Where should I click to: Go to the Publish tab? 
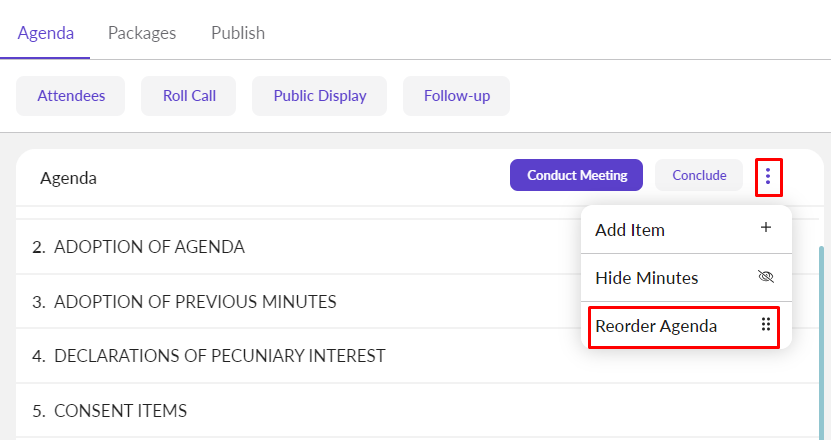tap(238, 33)
